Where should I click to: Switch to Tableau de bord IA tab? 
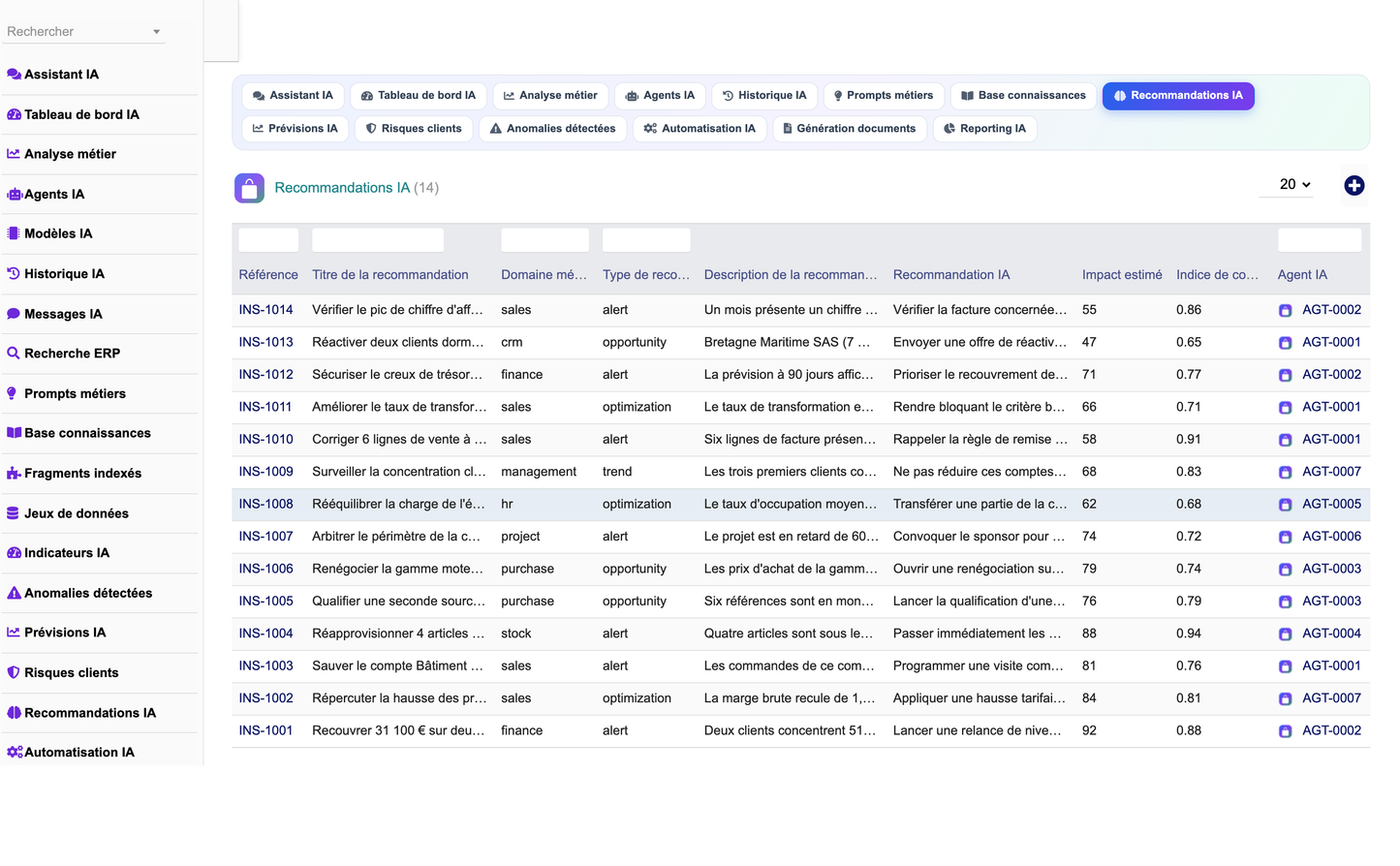click(x=419, y=96)
